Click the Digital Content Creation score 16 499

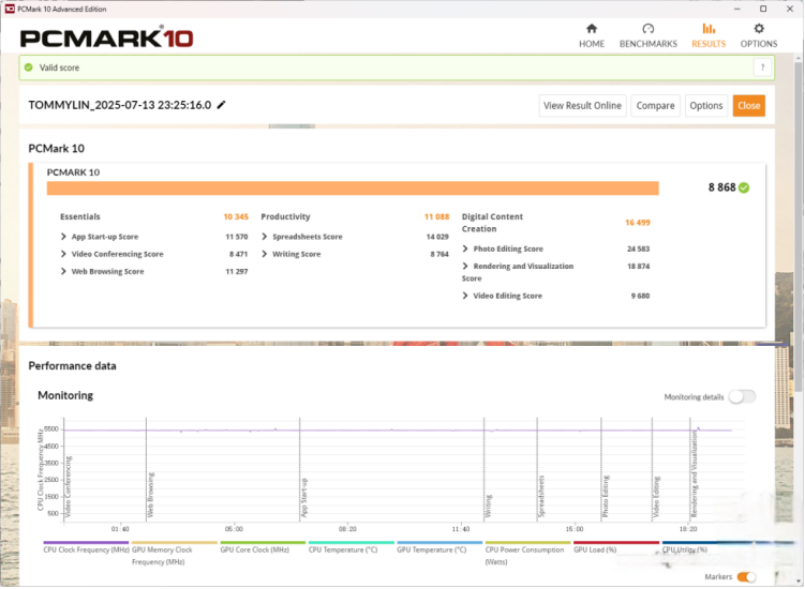(x=638, y=222)
